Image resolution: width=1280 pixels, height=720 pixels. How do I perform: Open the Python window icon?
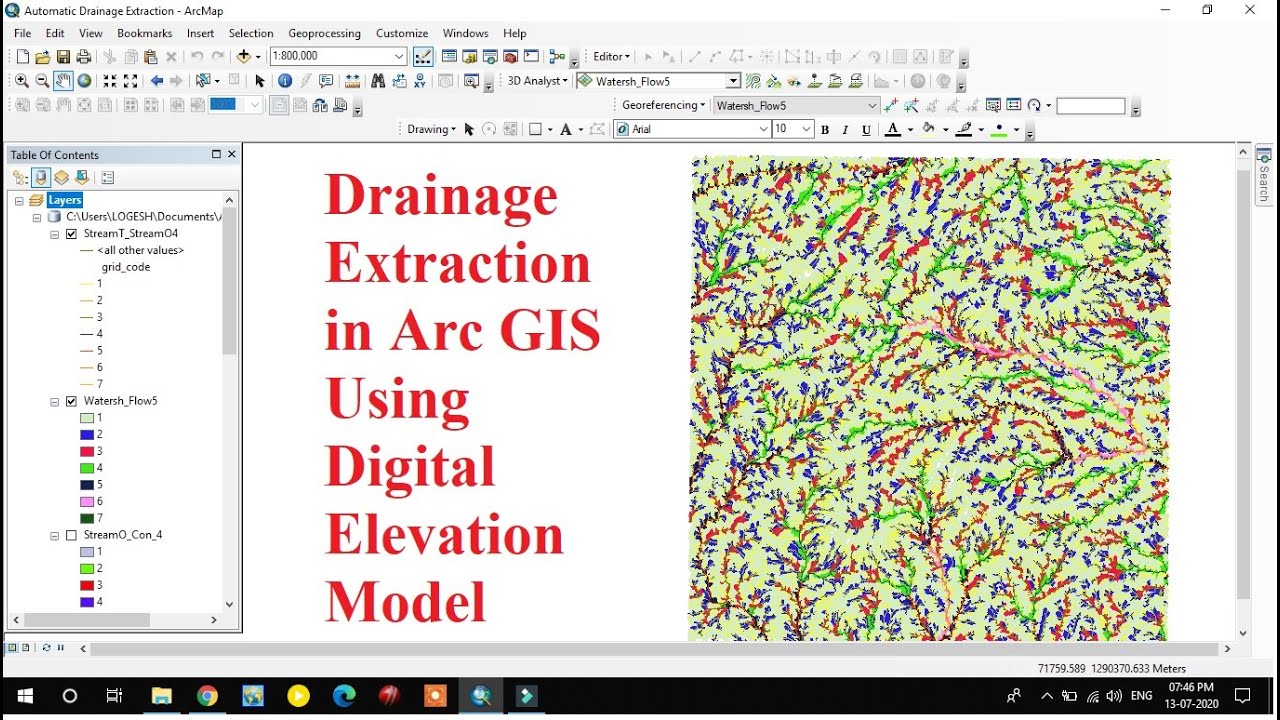click(x=531, y=57)
